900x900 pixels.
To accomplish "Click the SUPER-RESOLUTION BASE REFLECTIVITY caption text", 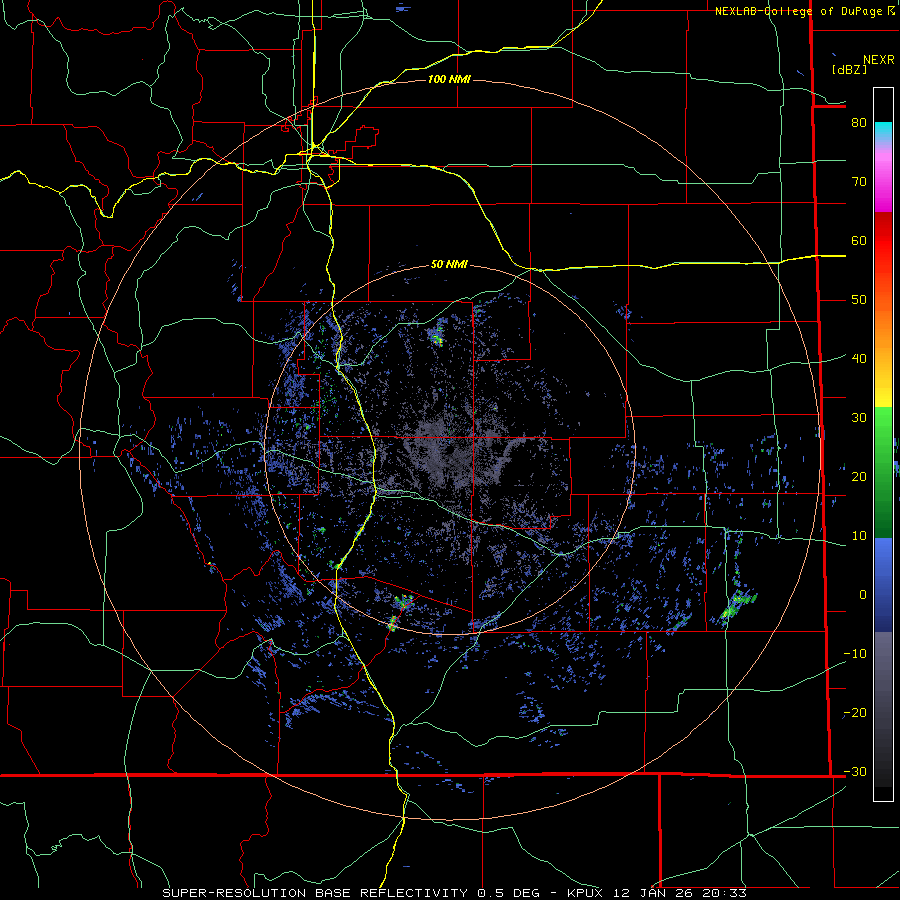I will click(315, 893).
